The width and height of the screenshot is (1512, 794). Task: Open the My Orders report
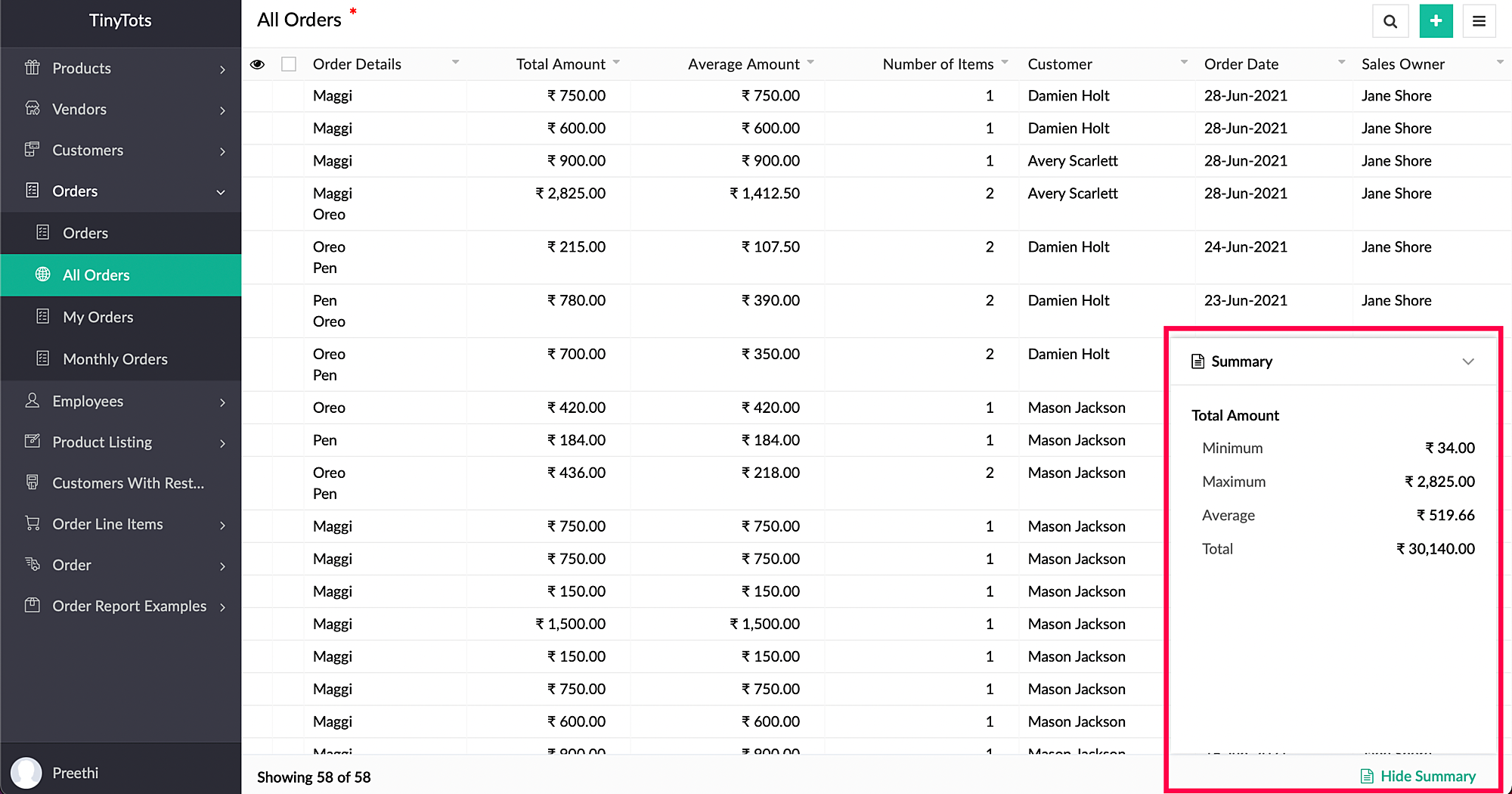click(x=98, y=317)
